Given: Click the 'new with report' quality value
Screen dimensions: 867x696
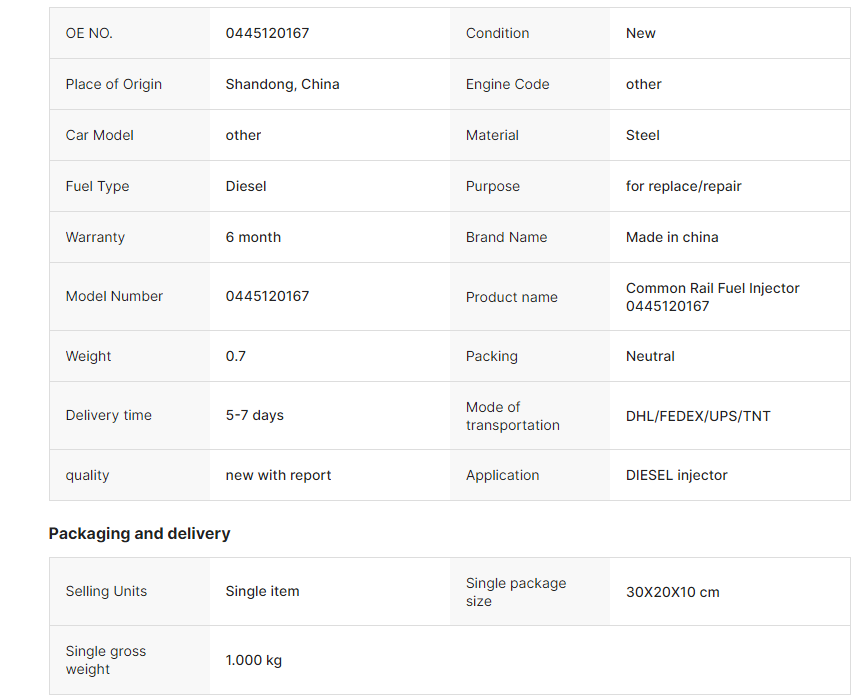Looking at the screenshot, I should click(x=278, y=475).
